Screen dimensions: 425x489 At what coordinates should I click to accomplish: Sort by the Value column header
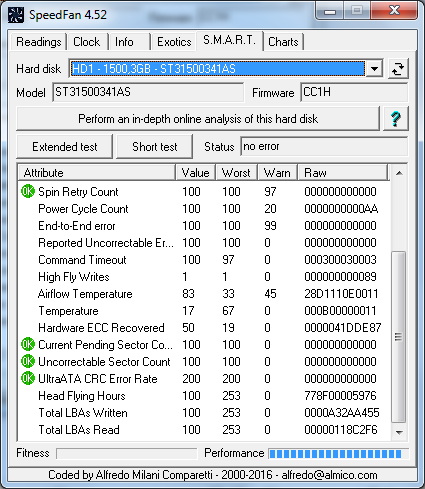click(x=196, y=173)
